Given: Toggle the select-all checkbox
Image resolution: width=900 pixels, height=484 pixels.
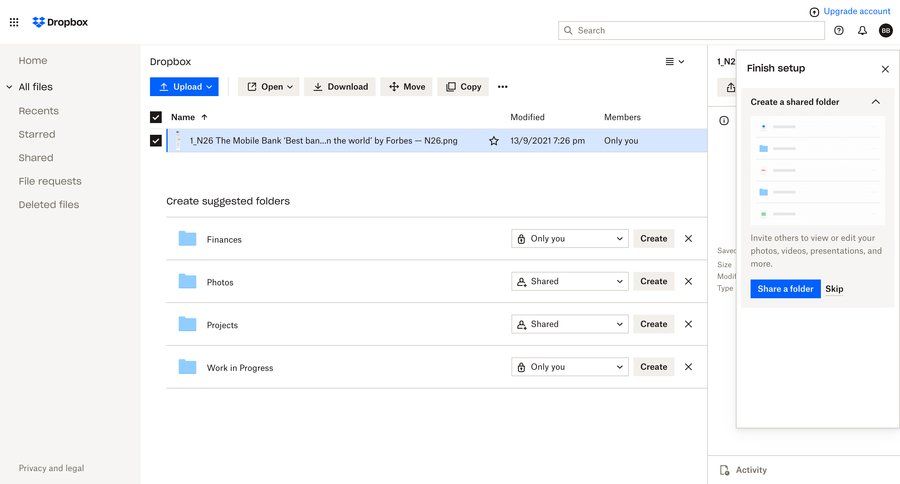Looking at the screenshot, I should tap(156, 117).
